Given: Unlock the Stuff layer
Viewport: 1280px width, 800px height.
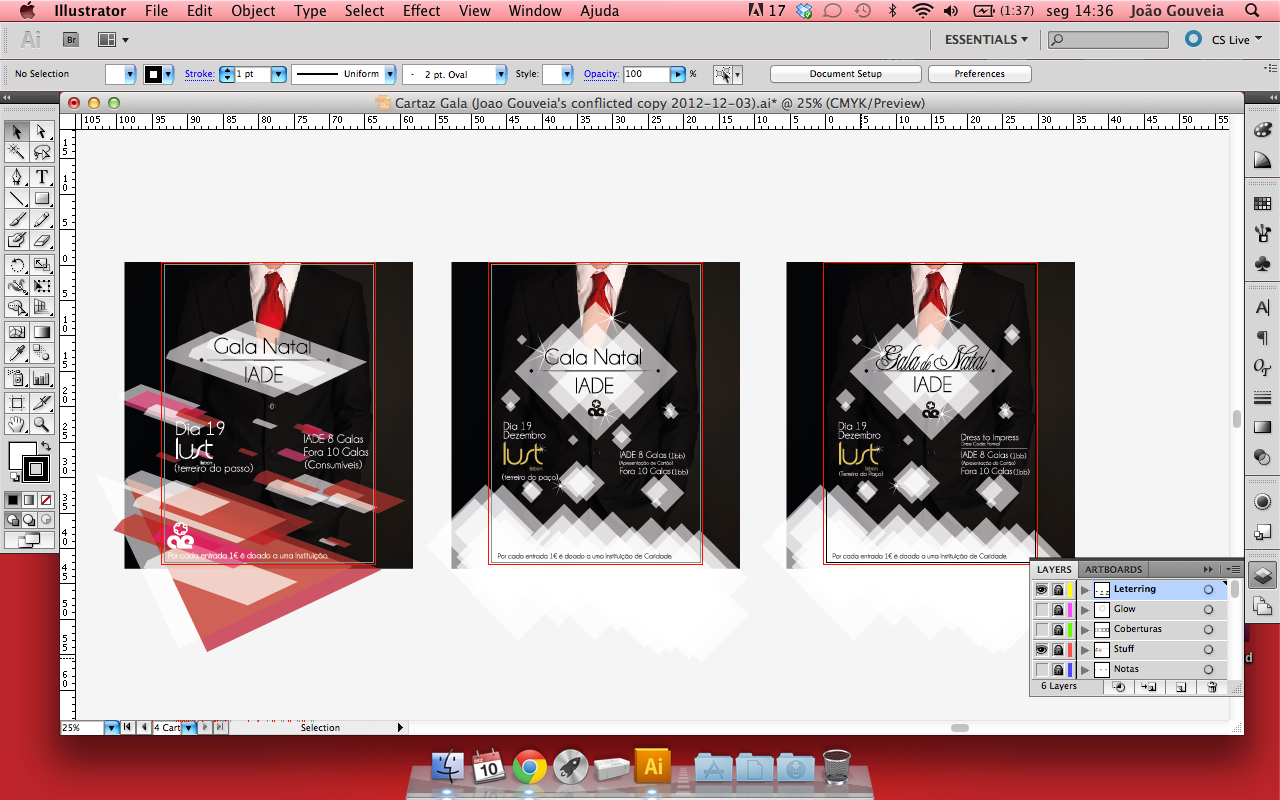Looking at the screenshot, I should point(1058,650).
